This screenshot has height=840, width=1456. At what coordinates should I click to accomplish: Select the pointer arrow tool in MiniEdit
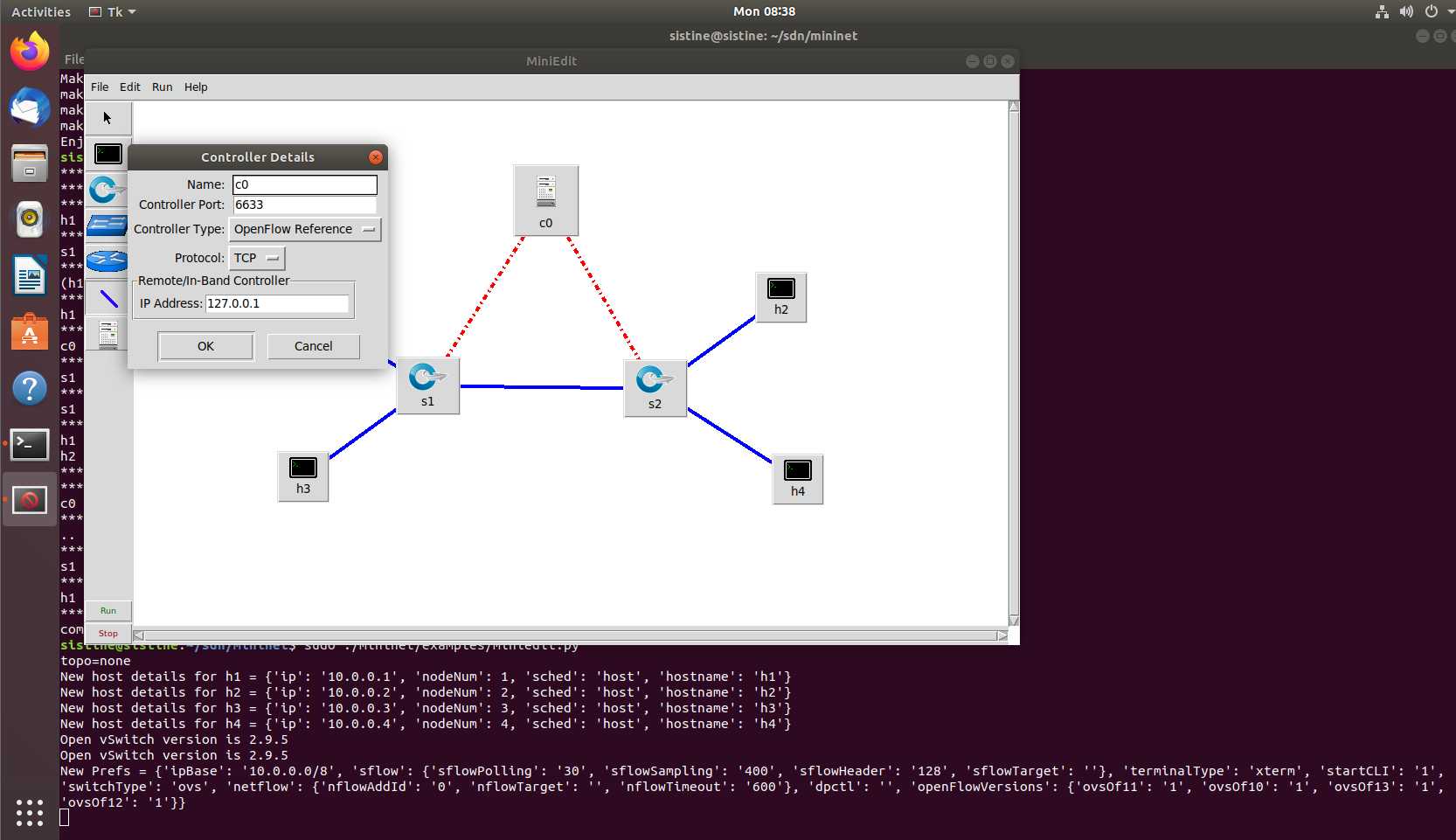point(107,118)
